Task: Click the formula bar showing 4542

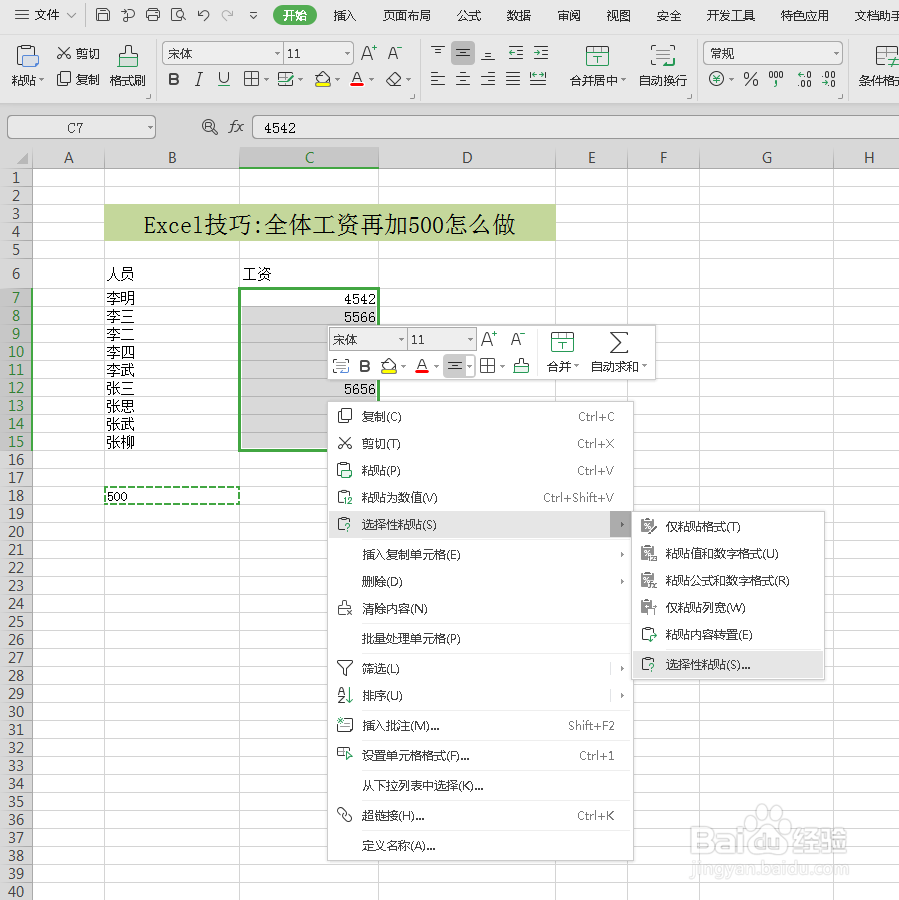Action: pos(575,127)
